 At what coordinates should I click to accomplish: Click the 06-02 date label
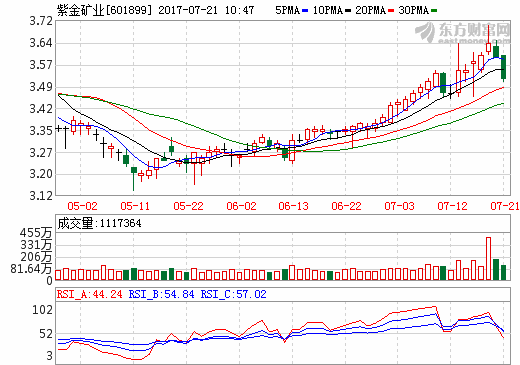pyautogui.click(x=241, y=206)
